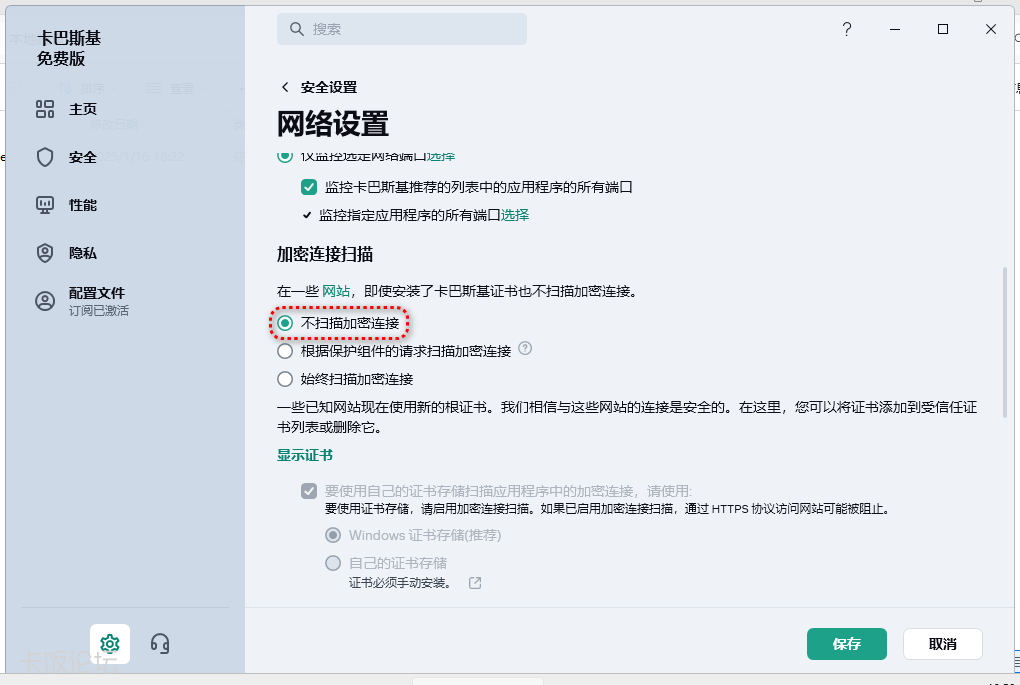Image resolution: width=1020 pixels, height=685 pixels.
Task: Choose 自己的证书存储 radio
Action: [333, 563]
